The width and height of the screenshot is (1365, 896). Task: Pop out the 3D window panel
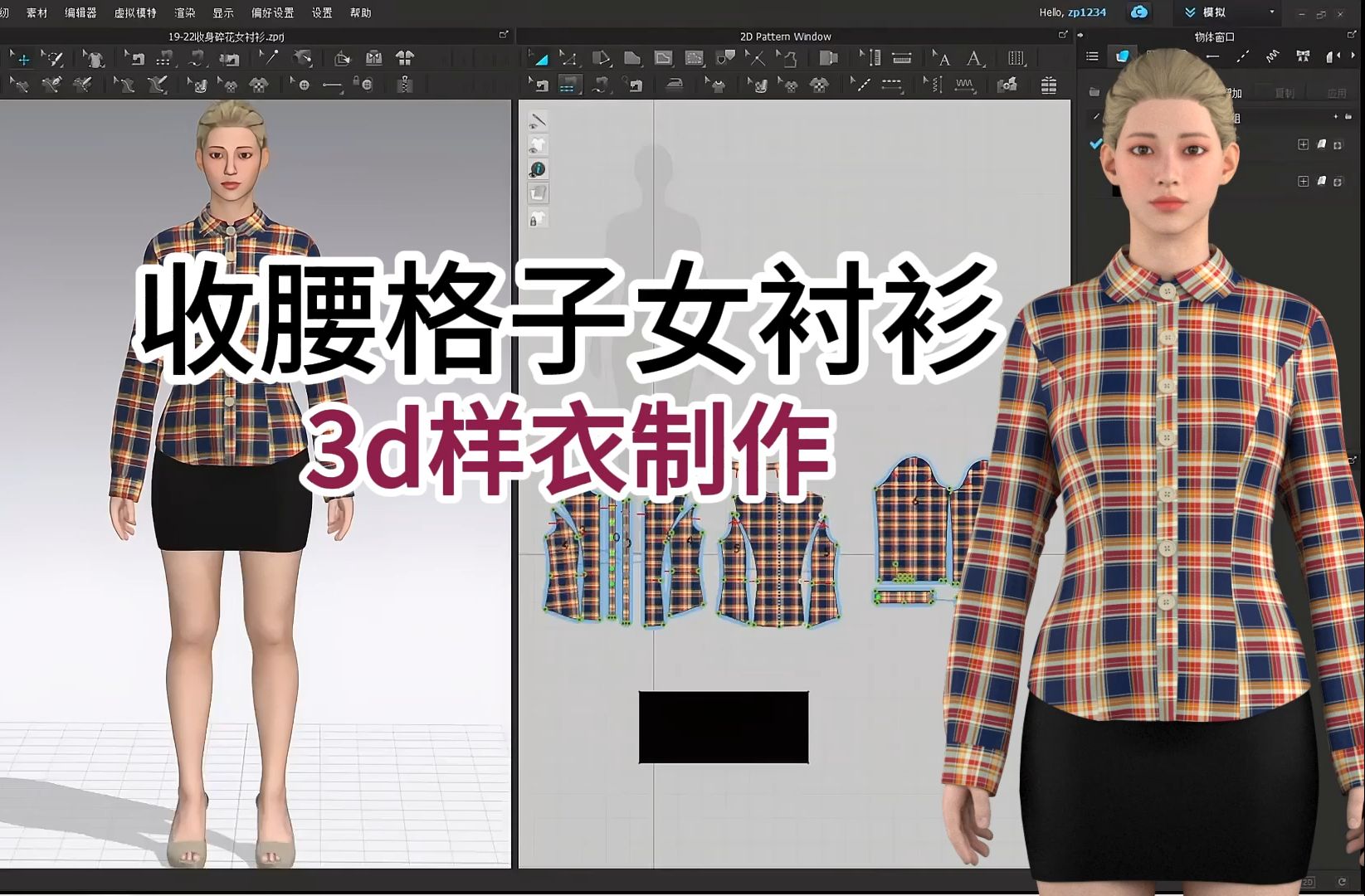pyautogui.click(x=503, y=35)
